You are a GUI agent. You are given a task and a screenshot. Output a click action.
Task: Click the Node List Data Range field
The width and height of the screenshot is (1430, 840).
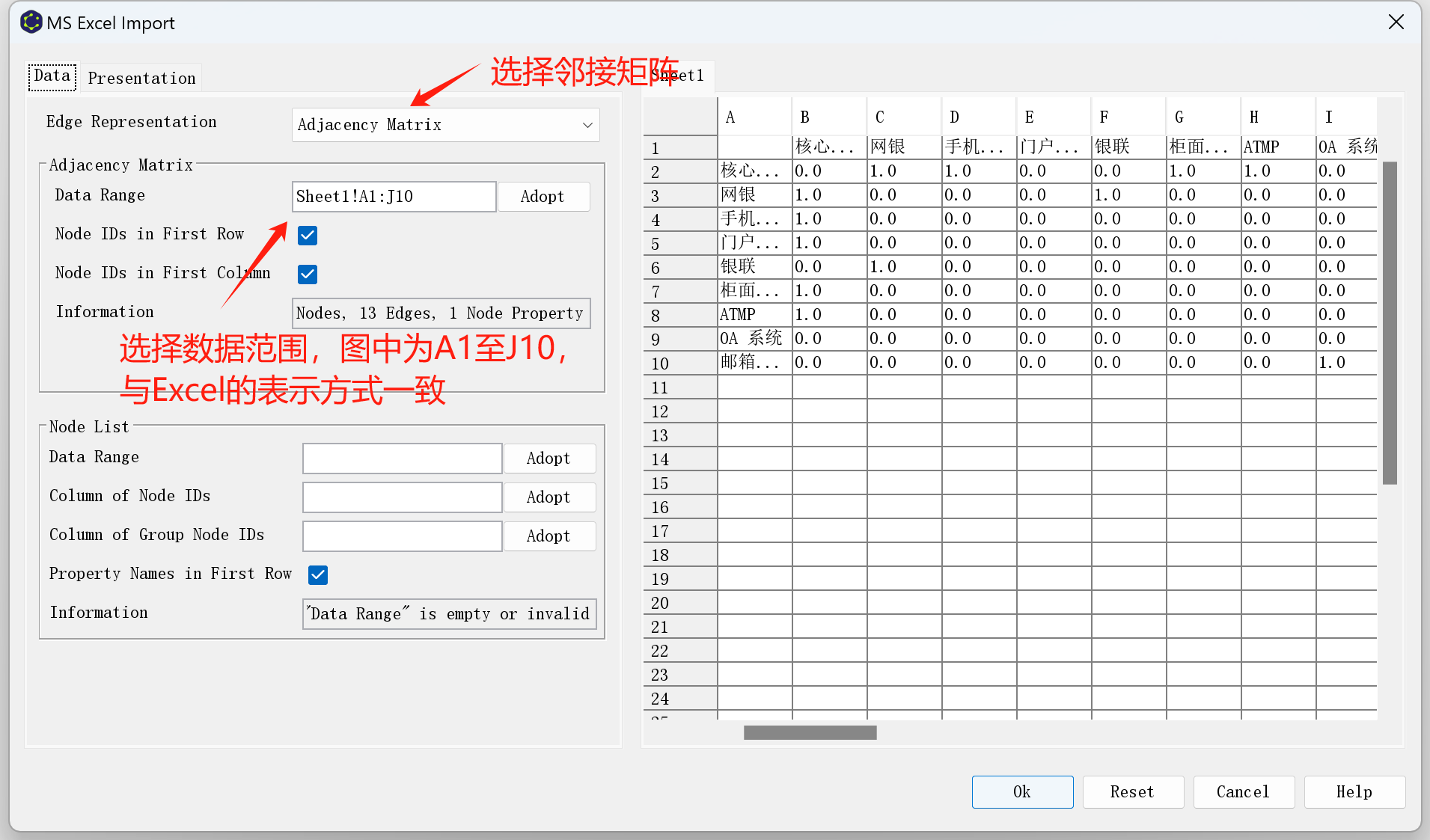[x=402, y=459]
